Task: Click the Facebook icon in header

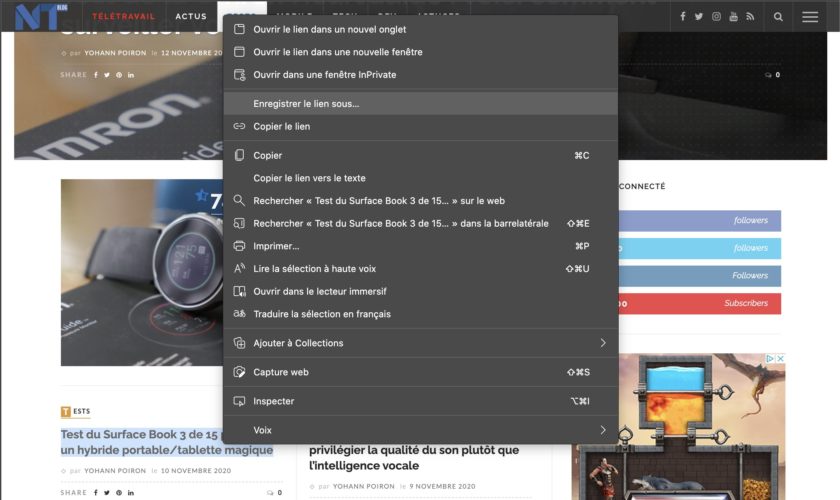Action: 683,17
